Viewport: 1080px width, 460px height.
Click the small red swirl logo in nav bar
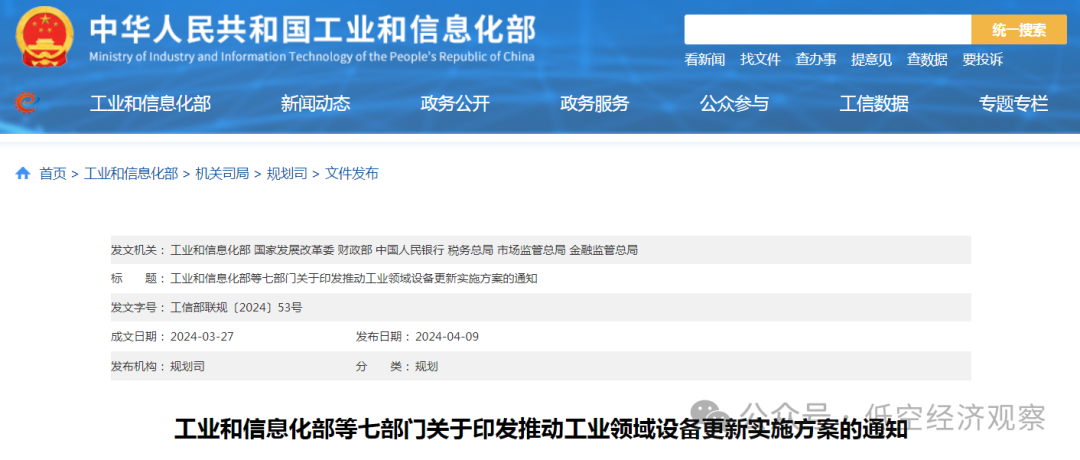tap(25, 103)
